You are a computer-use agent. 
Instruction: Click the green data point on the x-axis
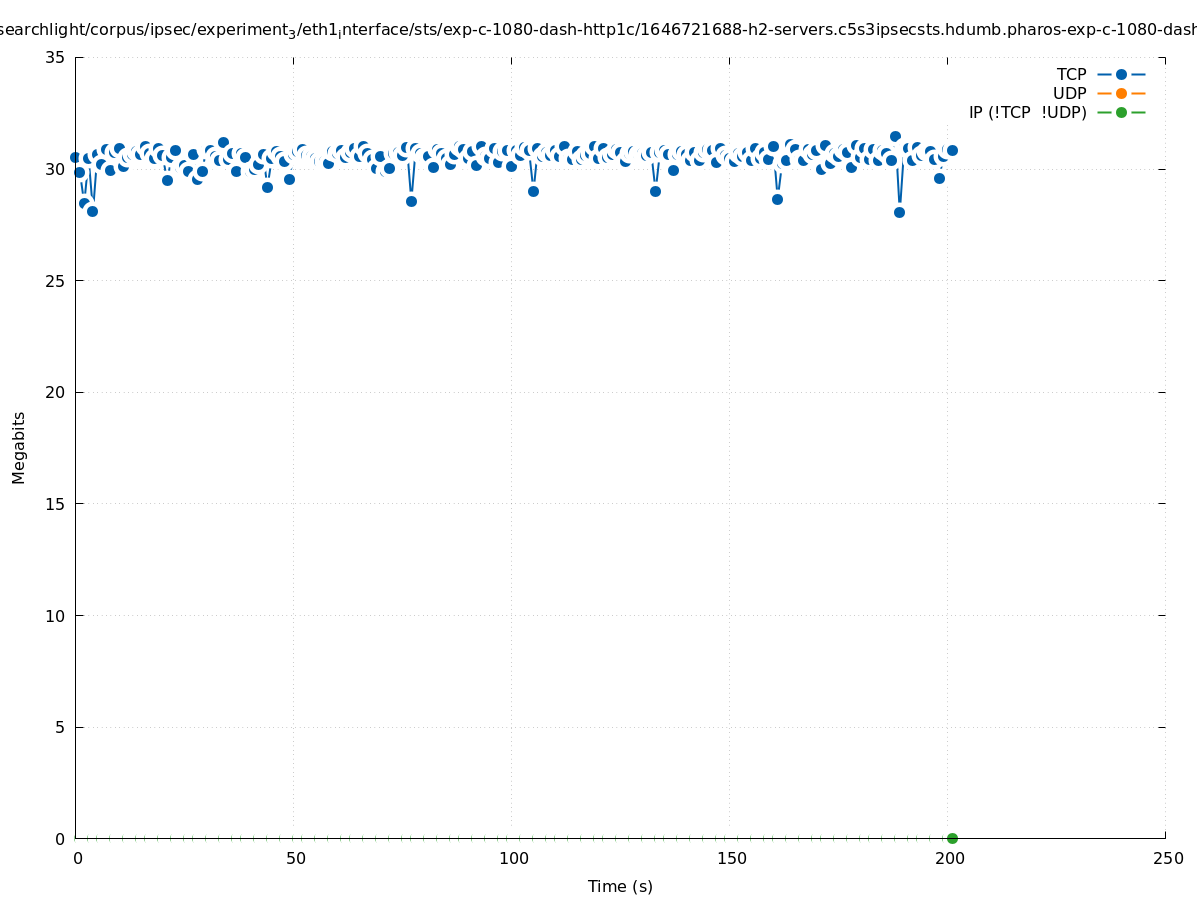point(952,838)
